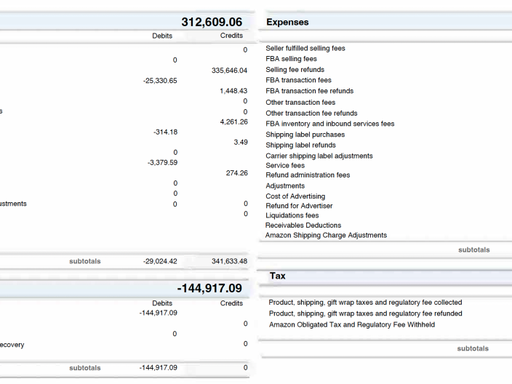Select the -3,379.59 debit value
Screen dimensions: 512x384
(163, 163)
